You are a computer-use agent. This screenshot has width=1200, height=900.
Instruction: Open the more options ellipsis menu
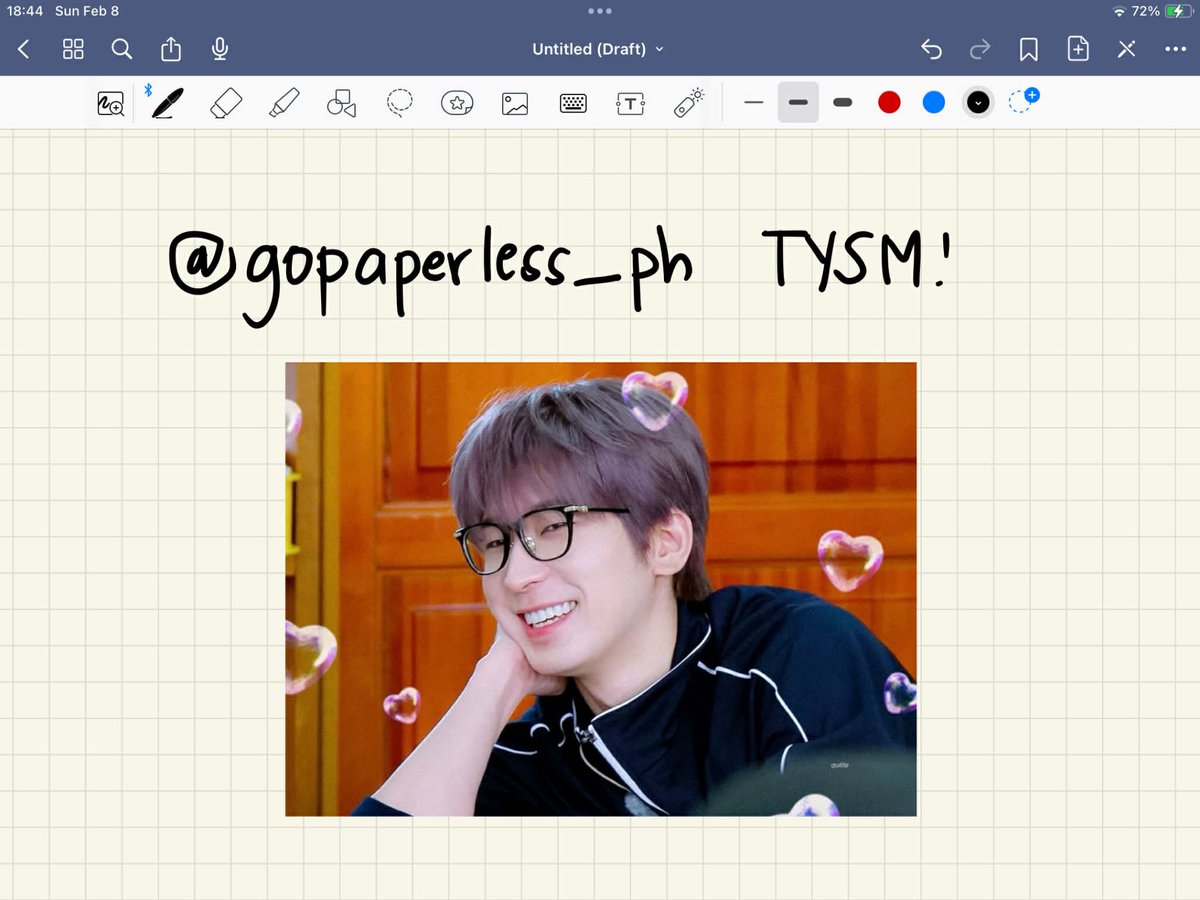(x=1175, y=49)
